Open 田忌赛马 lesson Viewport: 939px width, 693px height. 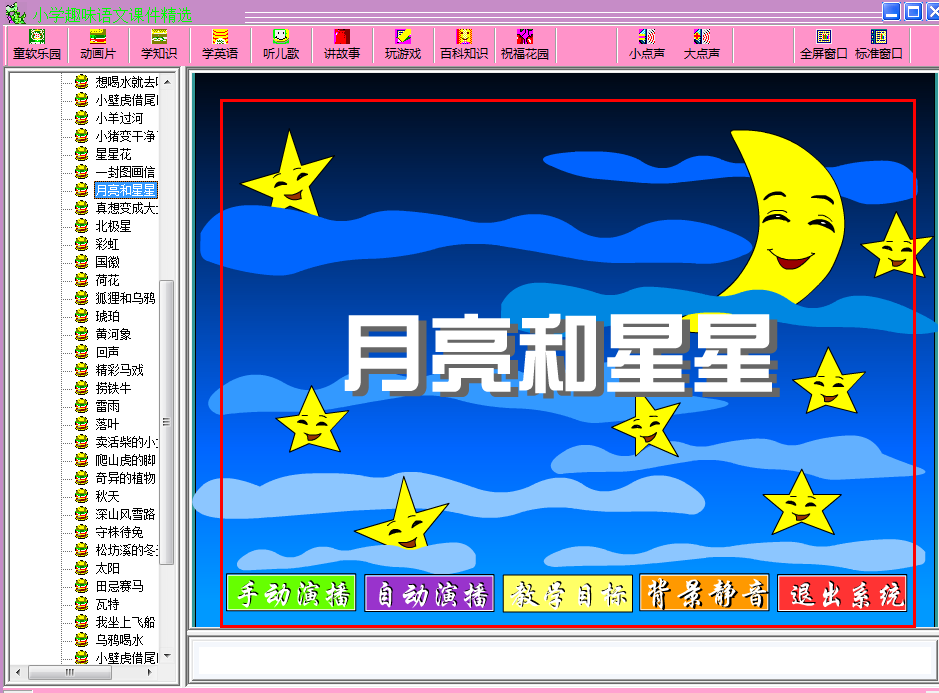point(119,586)
